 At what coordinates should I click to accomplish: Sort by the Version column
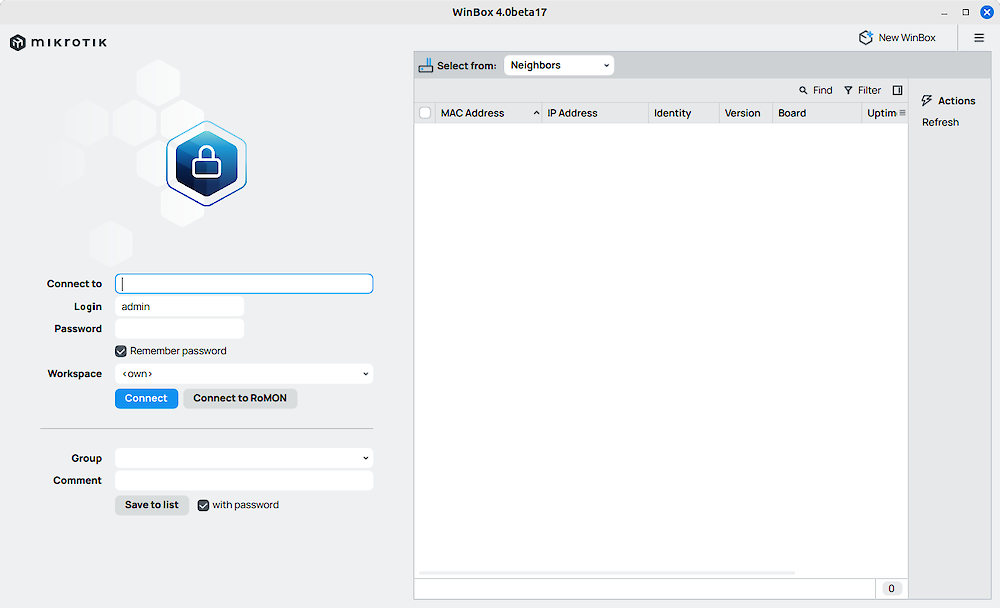coord(746,113)
